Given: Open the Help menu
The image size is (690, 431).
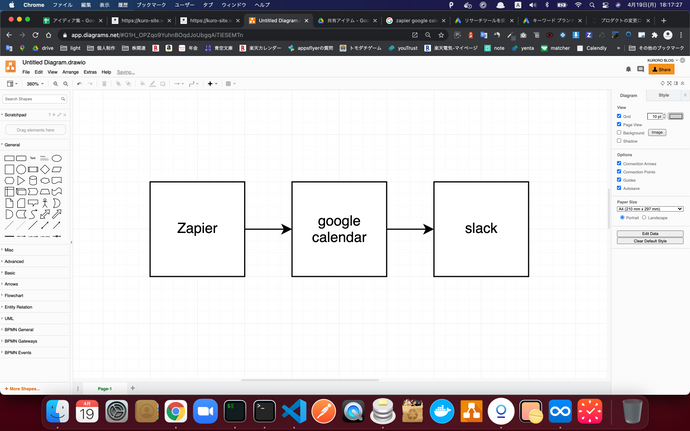Looking at the screenshot, I should [106, 72].
